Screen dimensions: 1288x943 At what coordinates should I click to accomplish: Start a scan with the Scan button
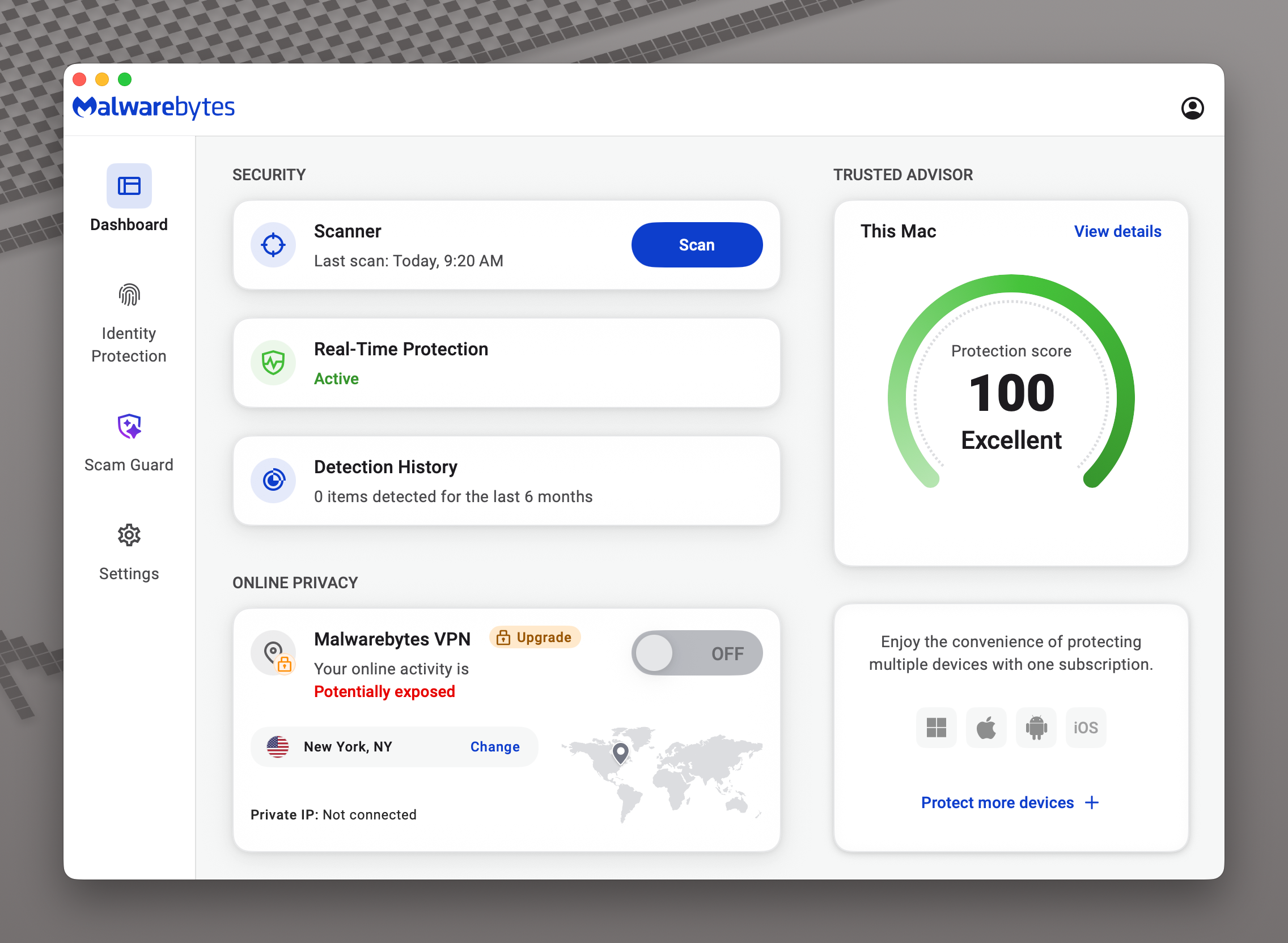697,244
